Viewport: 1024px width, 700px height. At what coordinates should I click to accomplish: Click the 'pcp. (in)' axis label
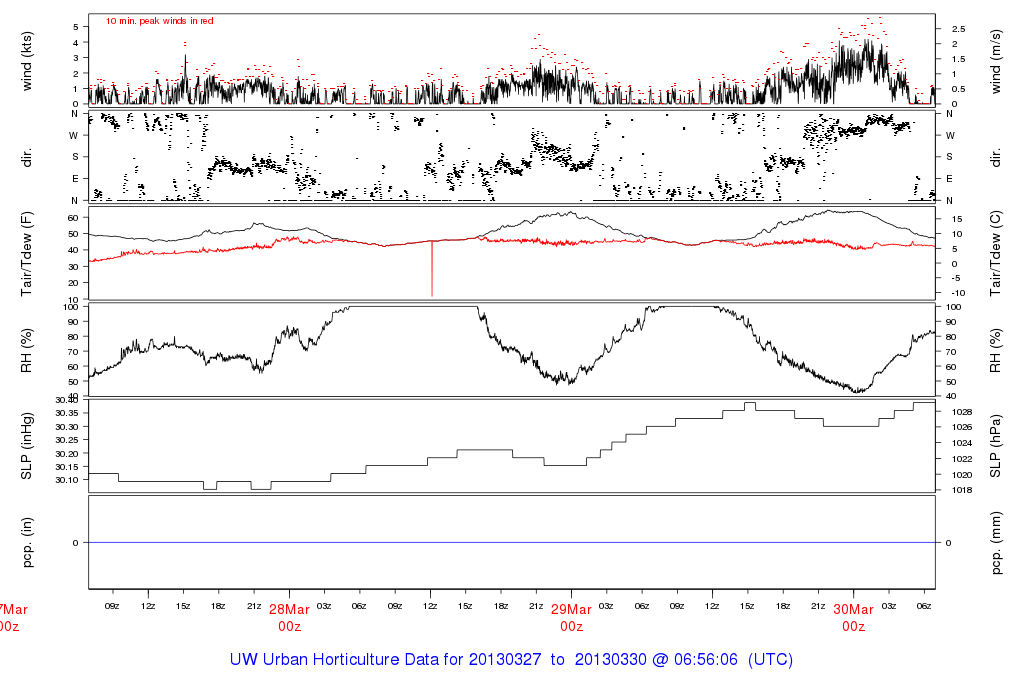point(27,543)
